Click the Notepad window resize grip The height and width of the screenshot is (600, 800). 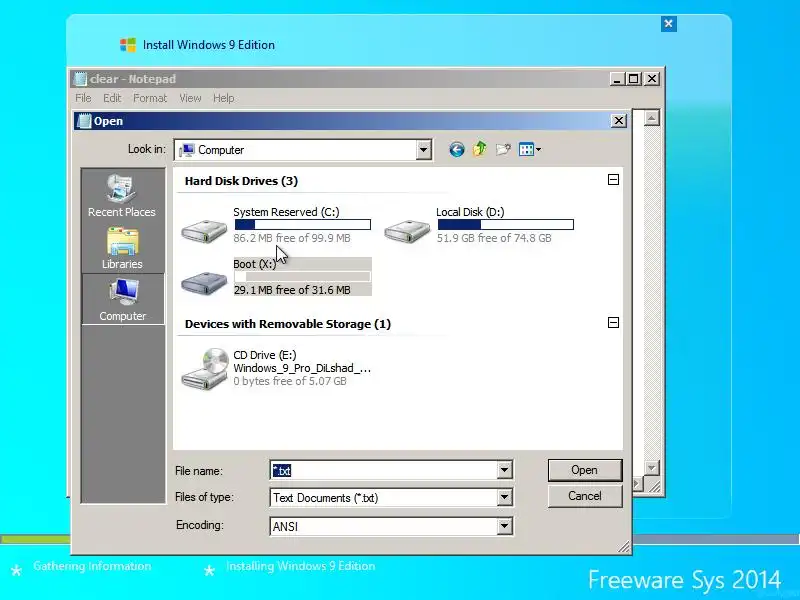[x=655, y=487]
